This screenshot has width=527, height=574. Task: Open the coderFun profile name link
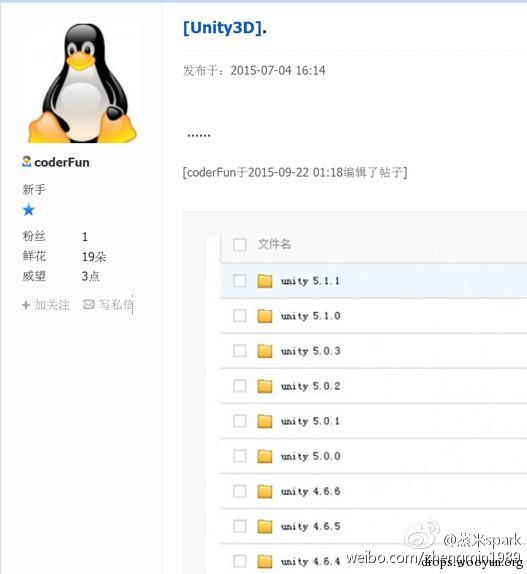[62, 162]
